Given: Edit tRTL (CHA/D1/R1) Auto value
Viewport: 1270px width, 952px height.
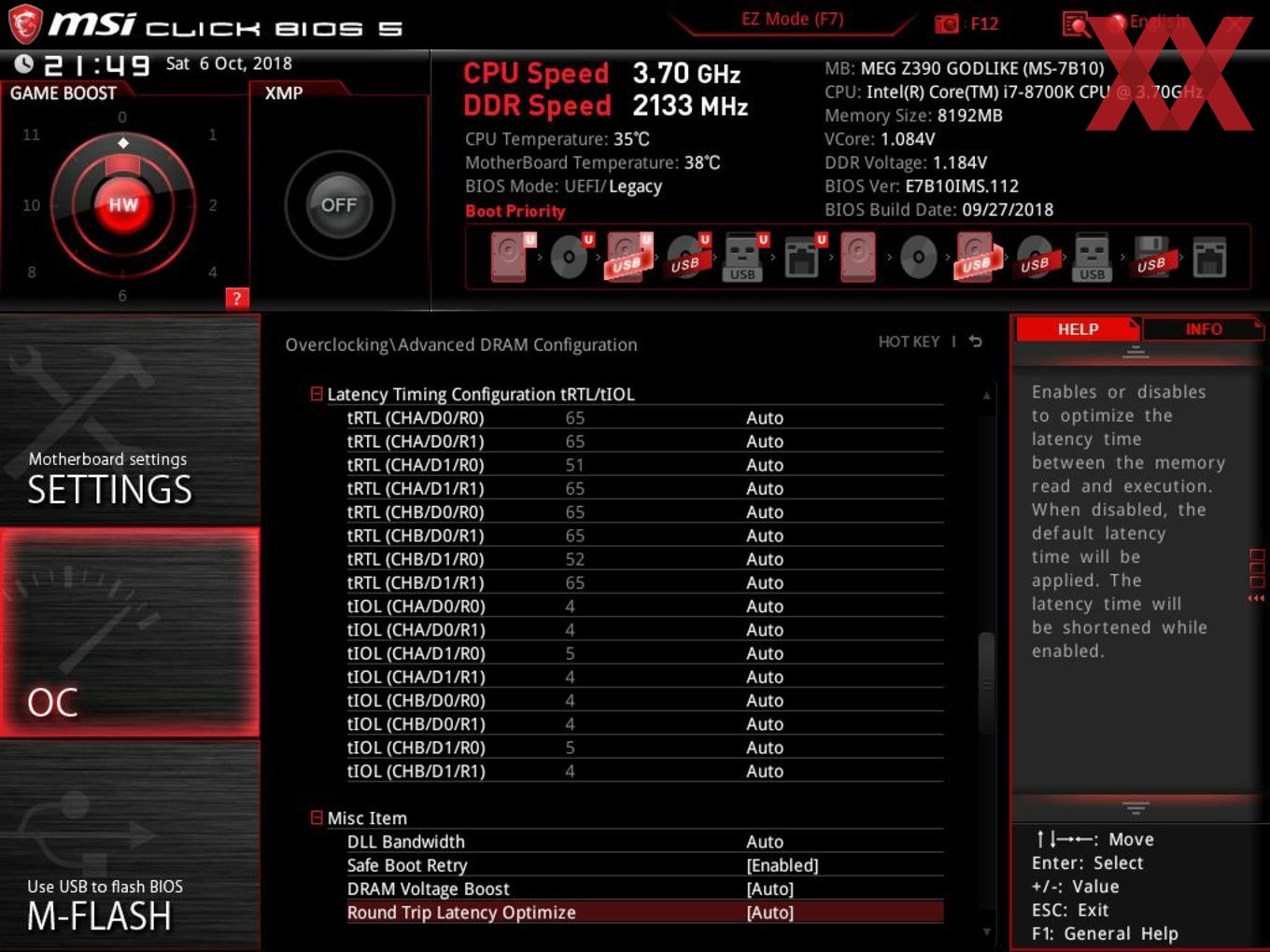Looking at the screenshot, I should pyautogui.click(x=765, y=488).
